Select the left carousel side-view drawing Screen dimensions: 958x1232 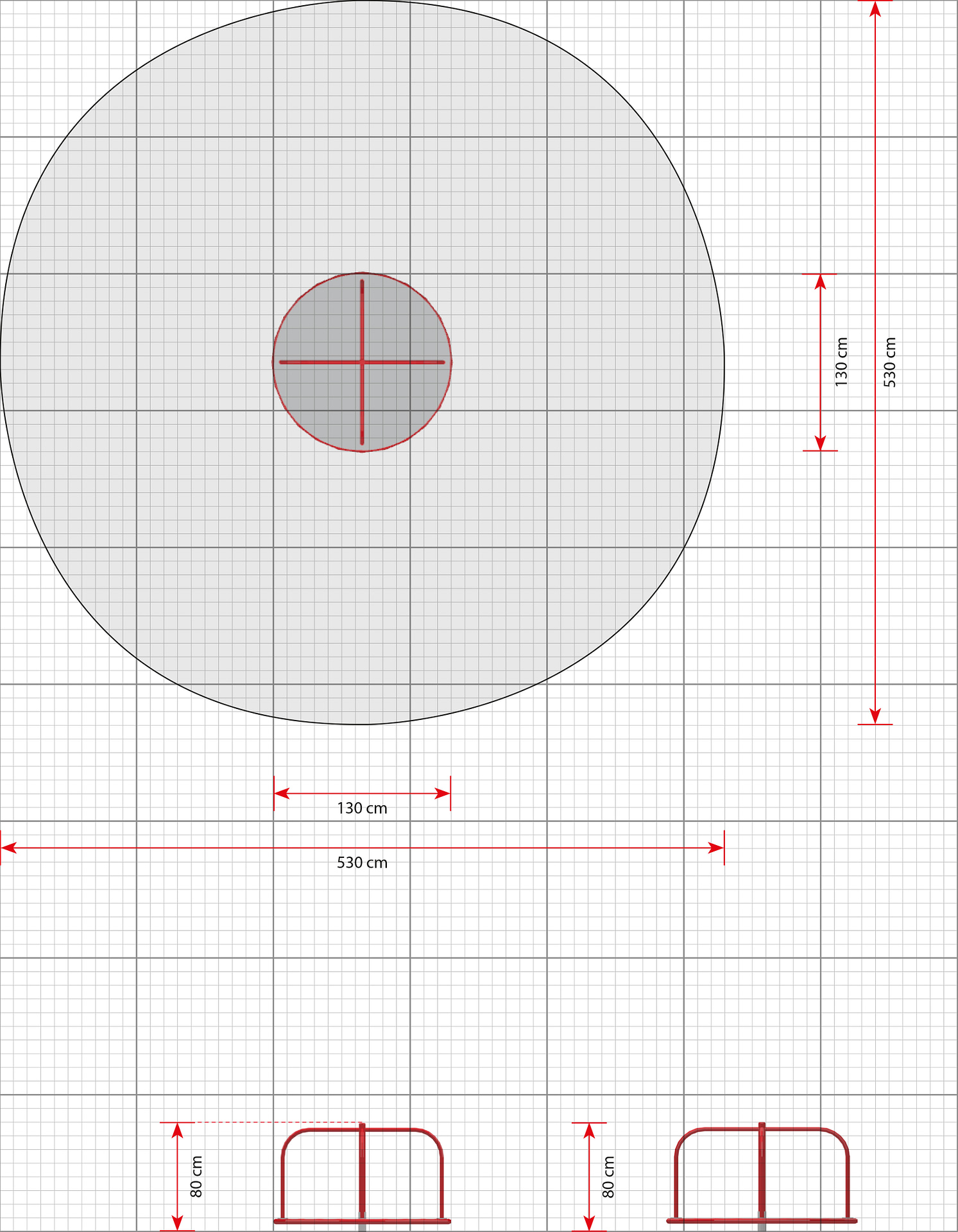tap(362, 1176)
